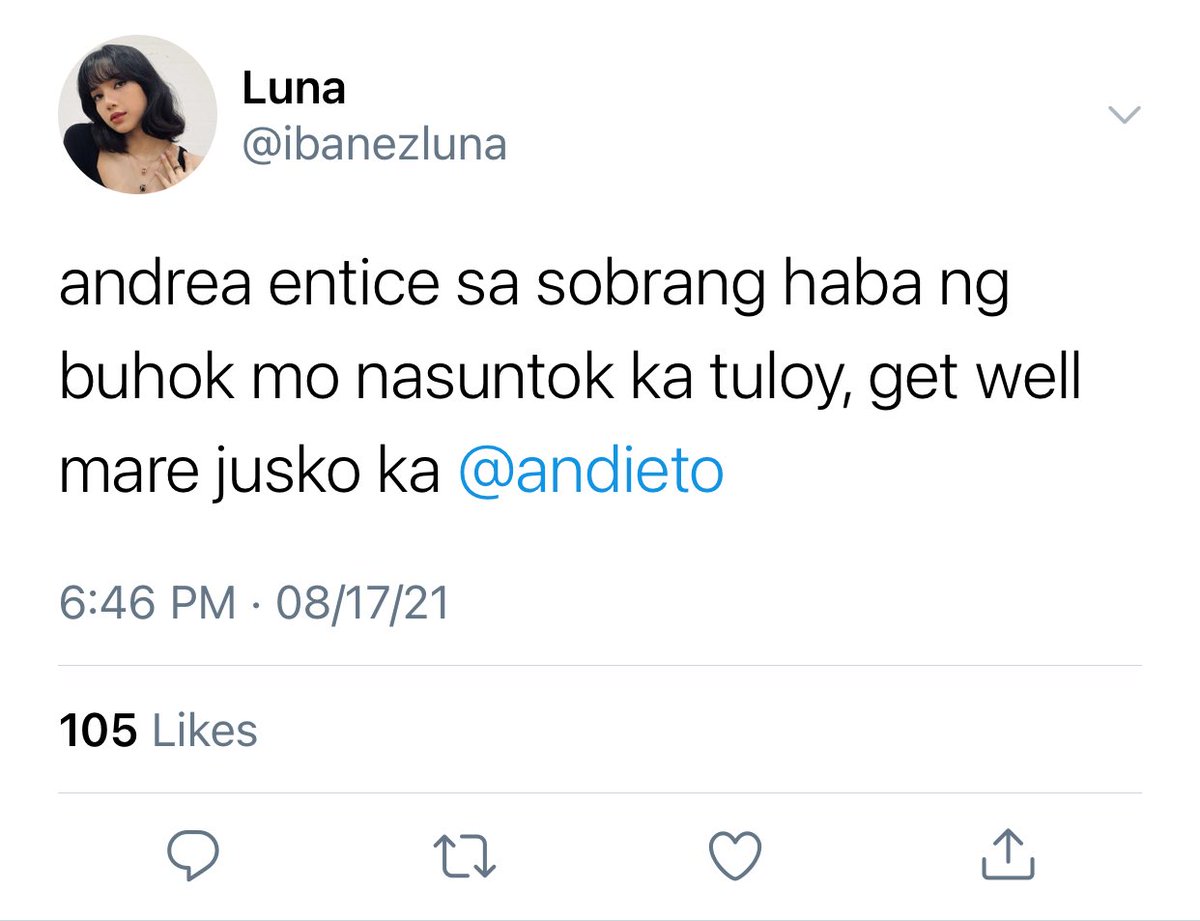The height and width of the screenshot is (921, 1200).
Task: Tap the word 'Likes' beside 105
Action: pos(205,730)
